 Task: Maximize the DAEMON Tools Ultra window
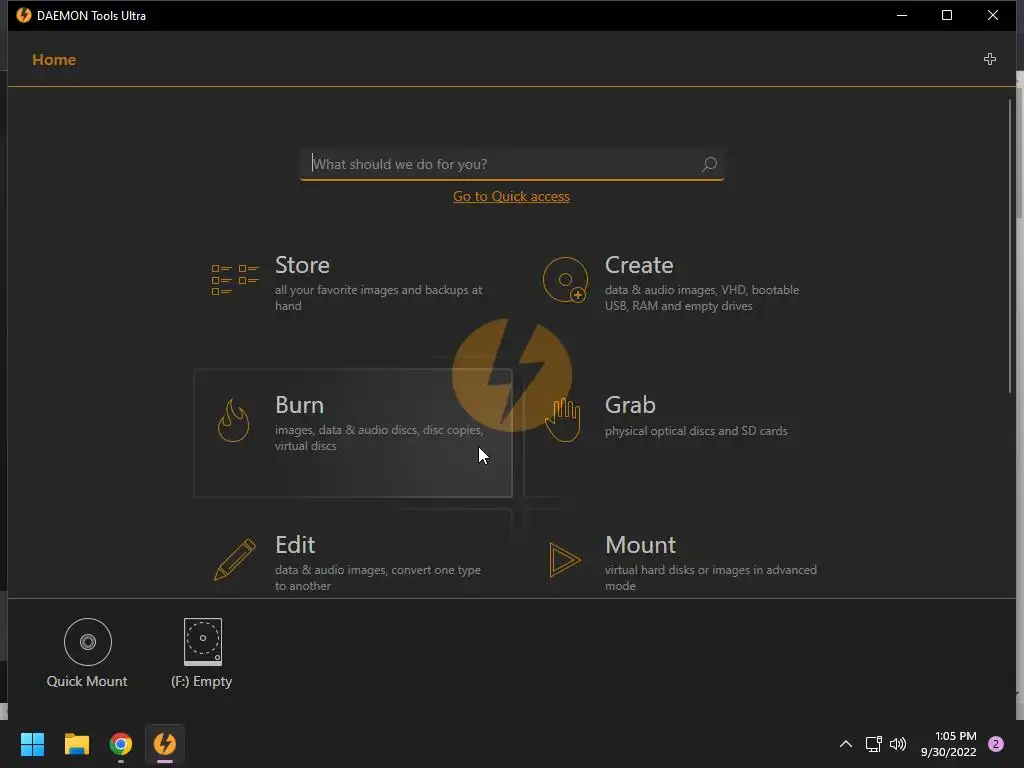pyautogui.click(x=947, y=15)
